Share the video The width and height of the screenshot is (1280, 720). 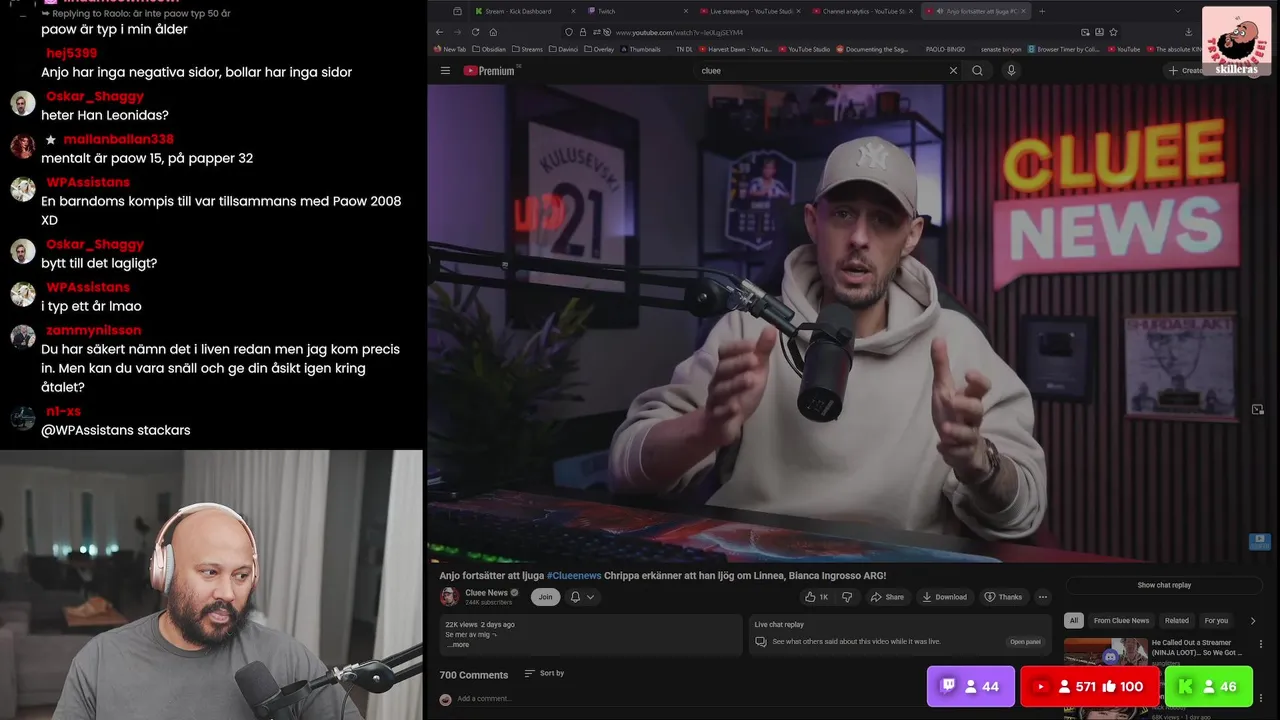[x=887, y=597]
